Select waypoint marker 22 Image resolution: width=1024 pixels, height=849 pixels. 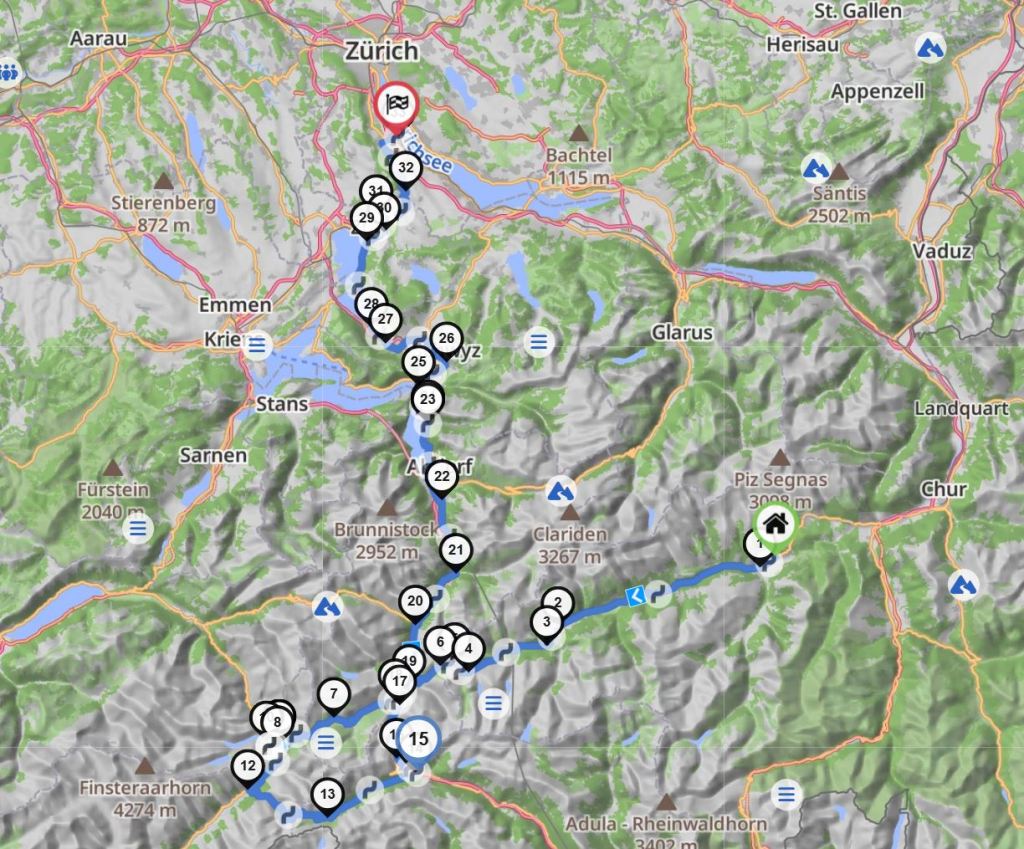coord(441,477)
